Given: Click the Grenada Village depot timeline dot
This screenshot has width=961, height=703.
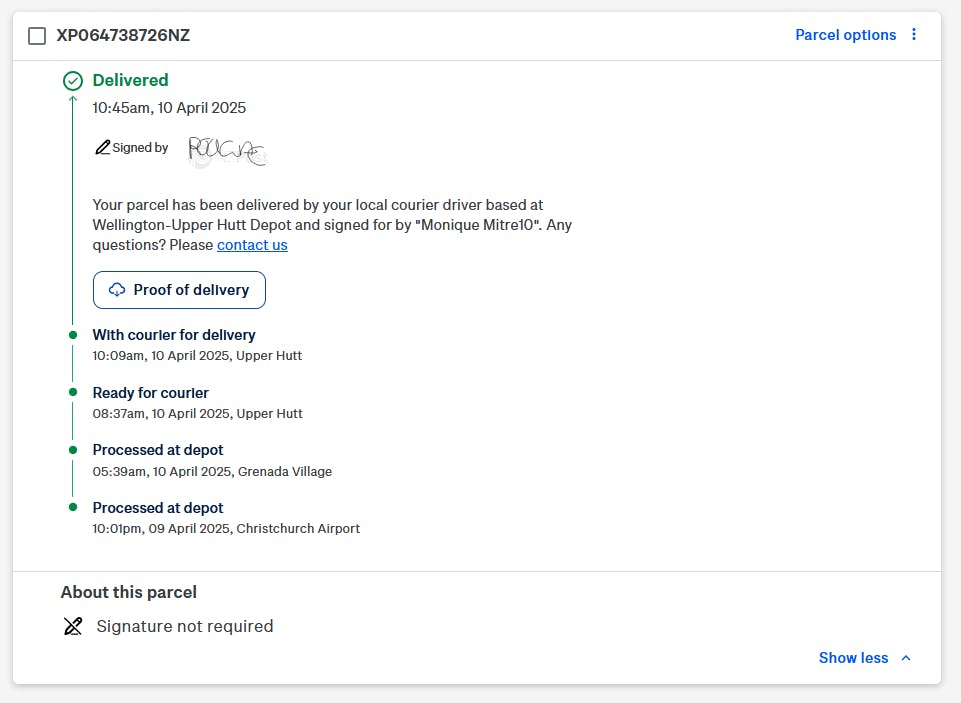Looking at the screenshot, I should 73,450.
